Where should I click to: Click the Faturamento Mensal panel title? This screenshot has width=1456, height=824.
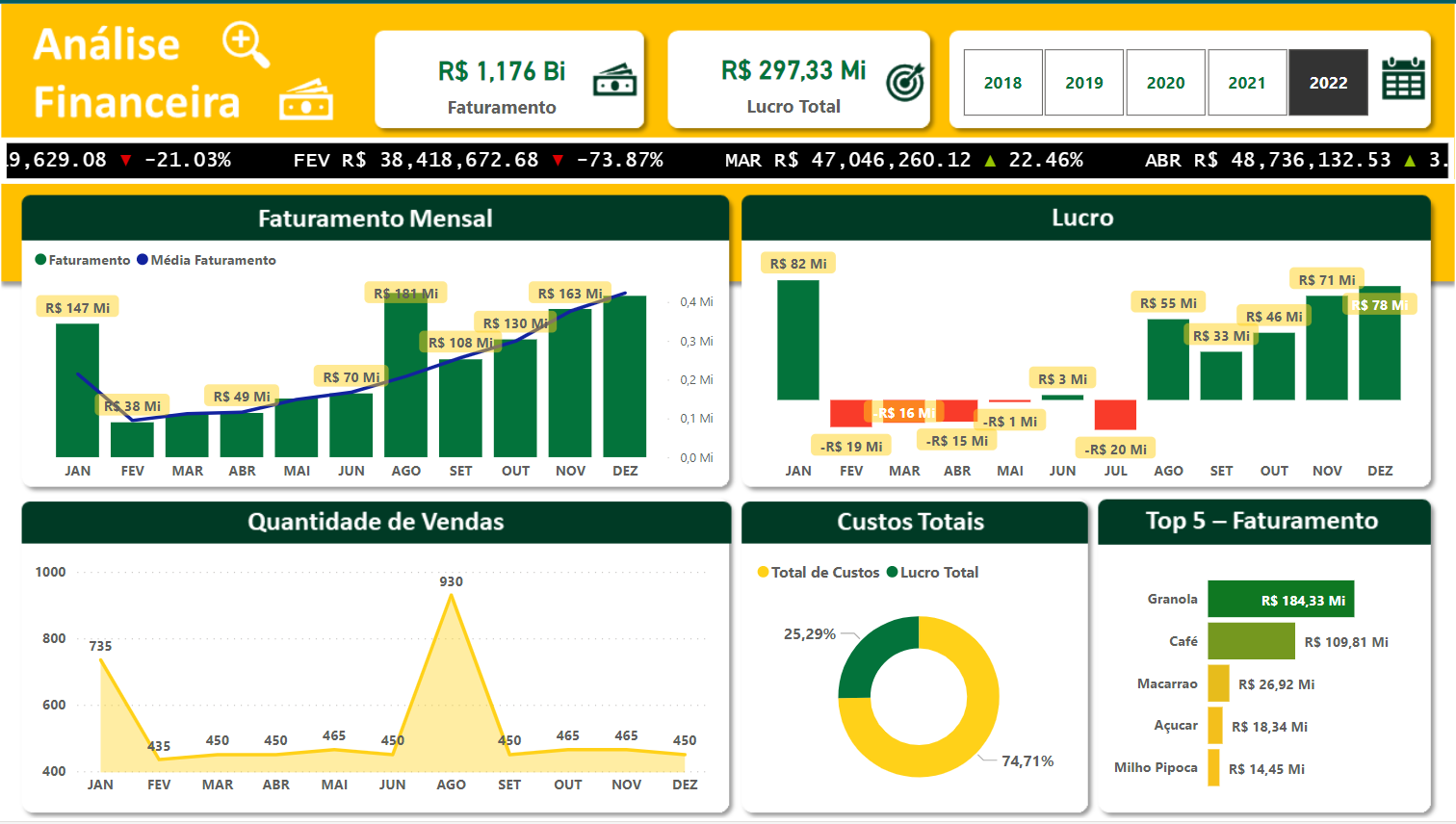[x=376, y=219]
